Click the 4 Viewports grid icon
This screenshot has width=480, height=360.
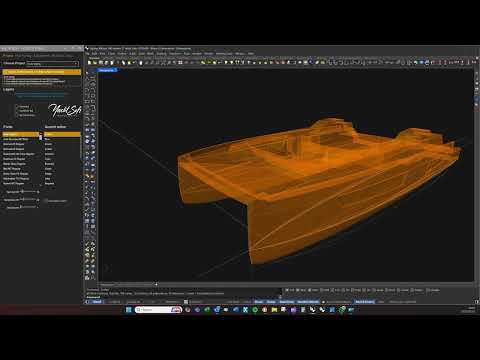tap(180, 62)
